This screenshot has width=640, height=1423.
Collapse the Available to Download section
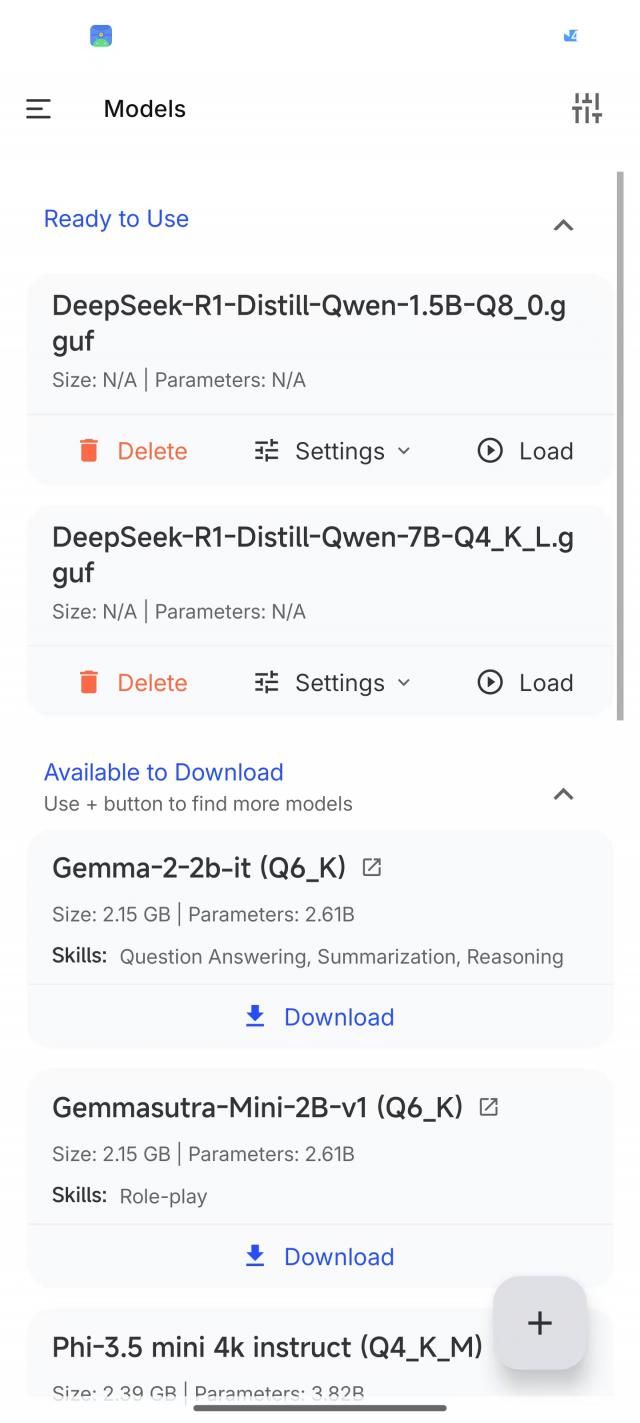coord(564,794)
